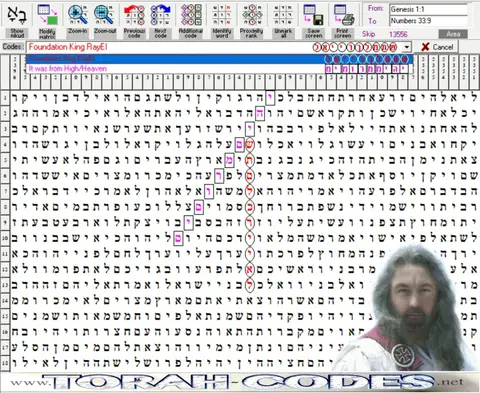Click the gray Area button
This screenshot has width=480, height=393.
pyautogui.click(x=453, y=34)
